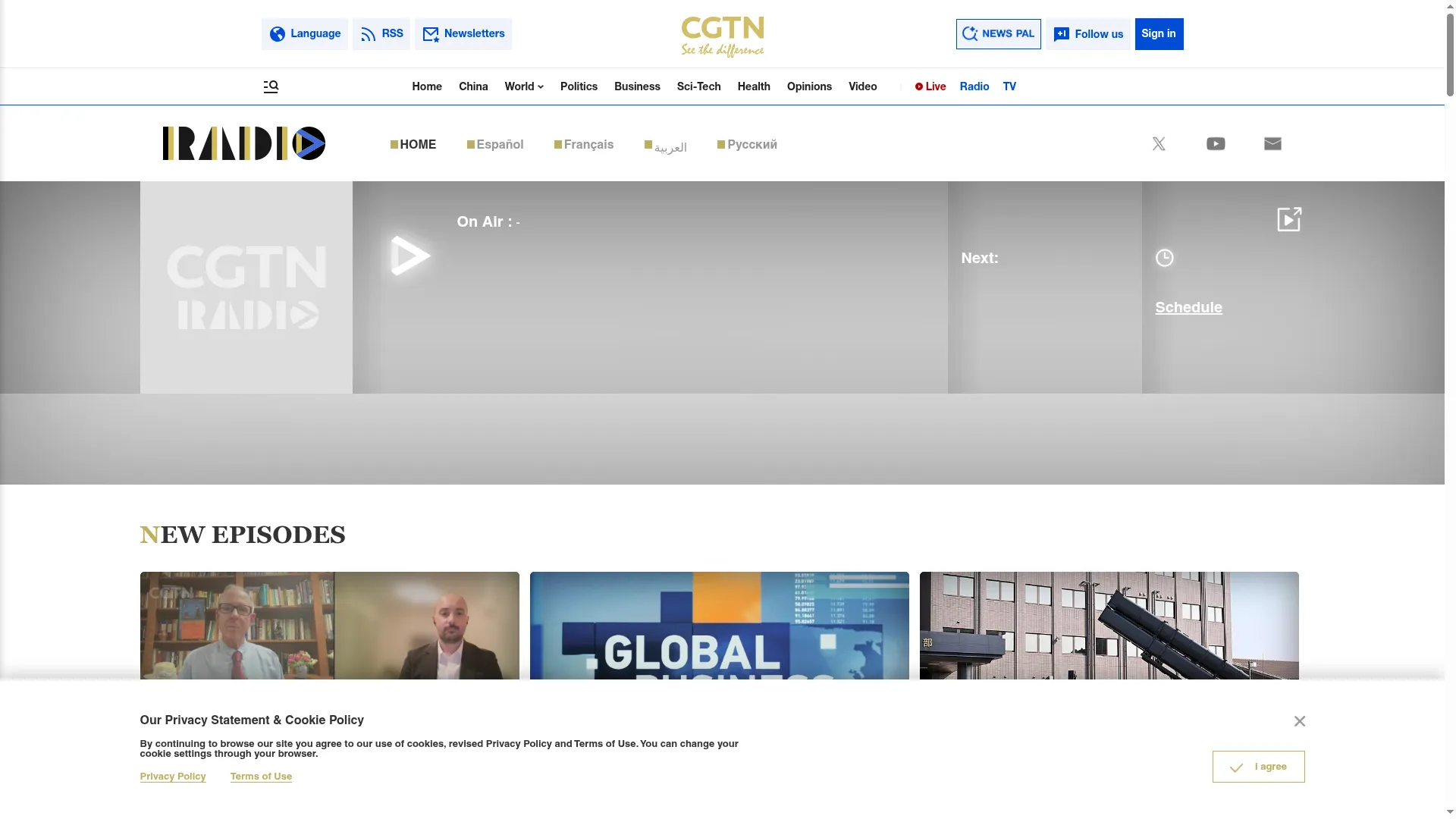The height and width of the screenshot is (819, 1456).
Task: Open the pop-out player icon
Action: (1289, 219)
